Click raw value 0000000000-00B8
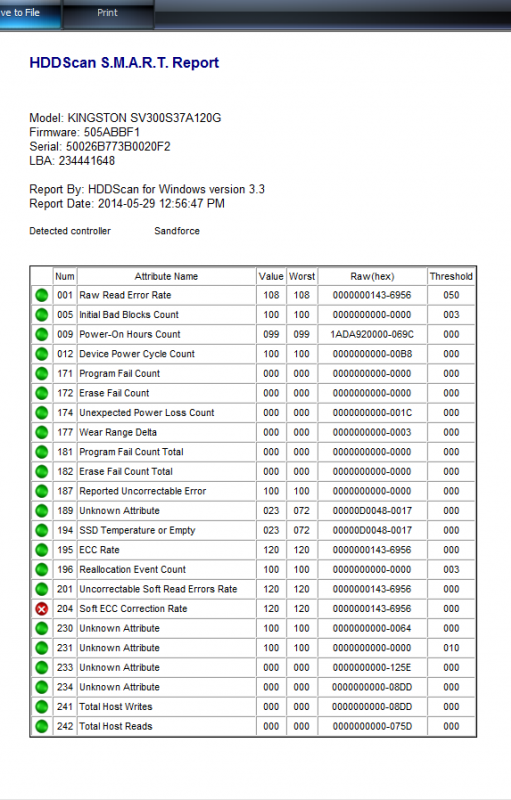511x800 pixels. 372,354
